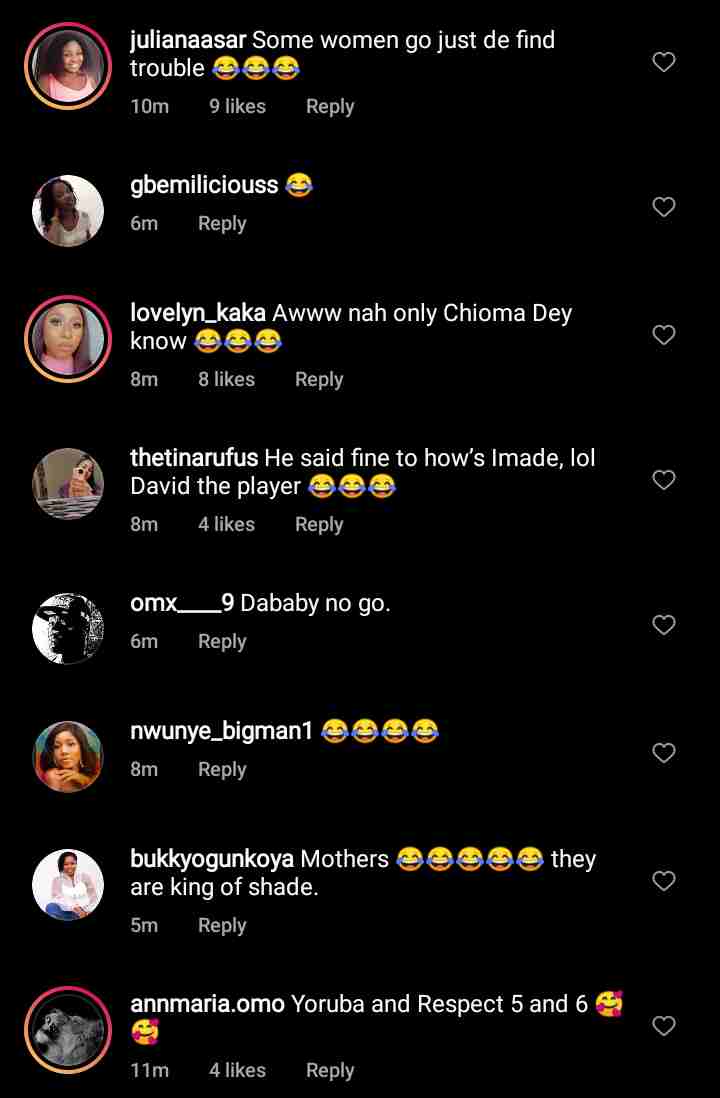The height and width of the screenshot is (1098, 720).
Task: View the 8 likes on lovelyn_kaka's comment
Action: [x=226, y=380]
